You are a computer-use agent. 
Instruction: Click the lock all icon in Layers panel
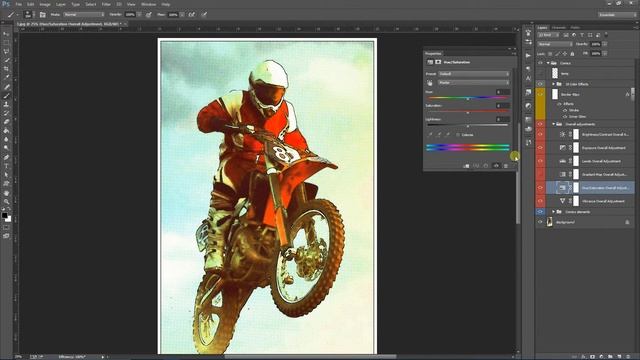pos(572,53)
